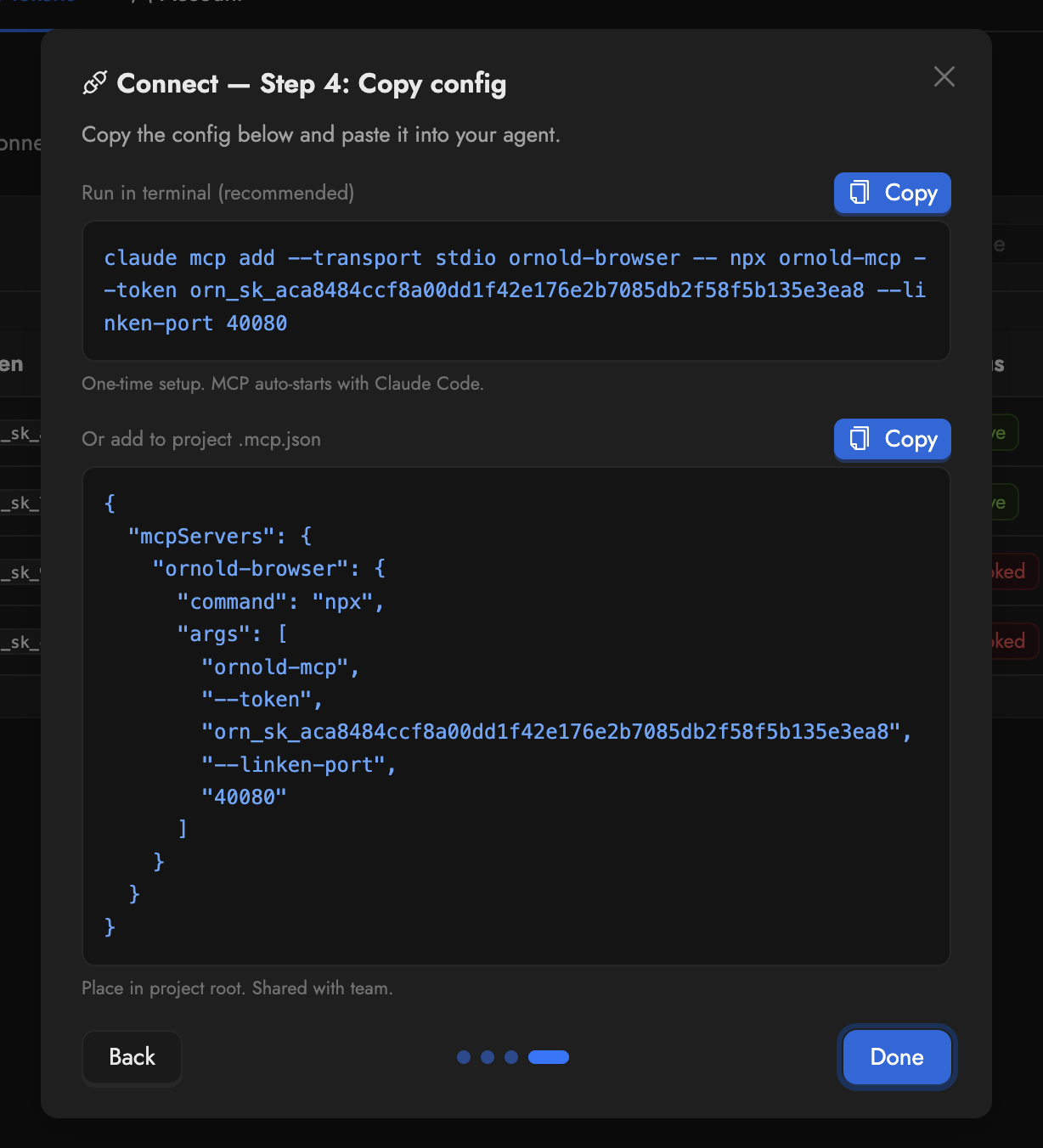Screen dimensions: 1043x1148
Task: Click the copy icon on the .mcp.json Copy button
Action: click(x=860, y=439)
